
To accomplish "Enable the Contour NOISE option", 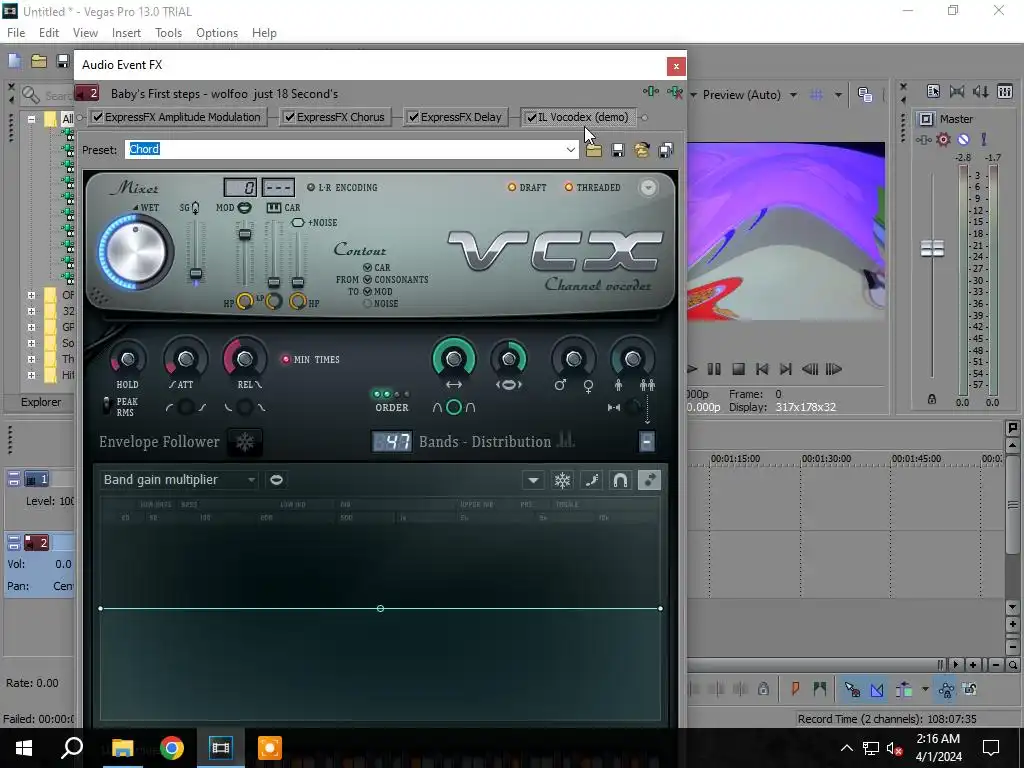I will point(368,303).
